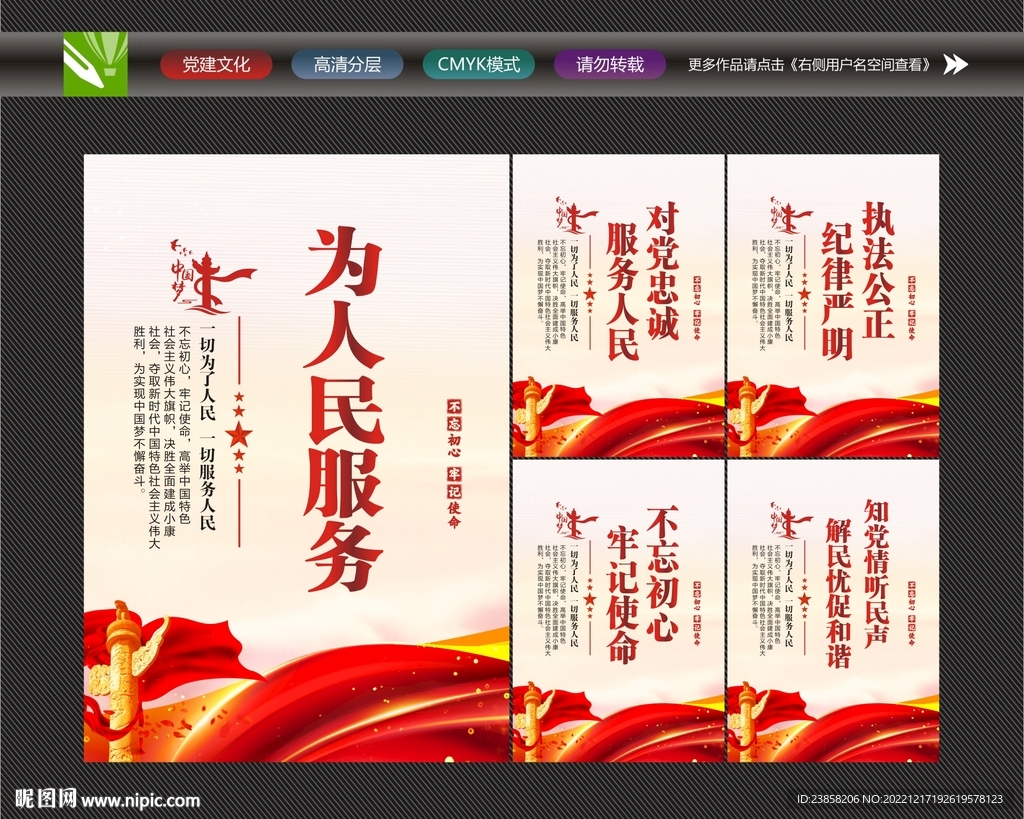
Task: Click the golden huabiao pillar on the large poster
Action: (x=124, y=682)
